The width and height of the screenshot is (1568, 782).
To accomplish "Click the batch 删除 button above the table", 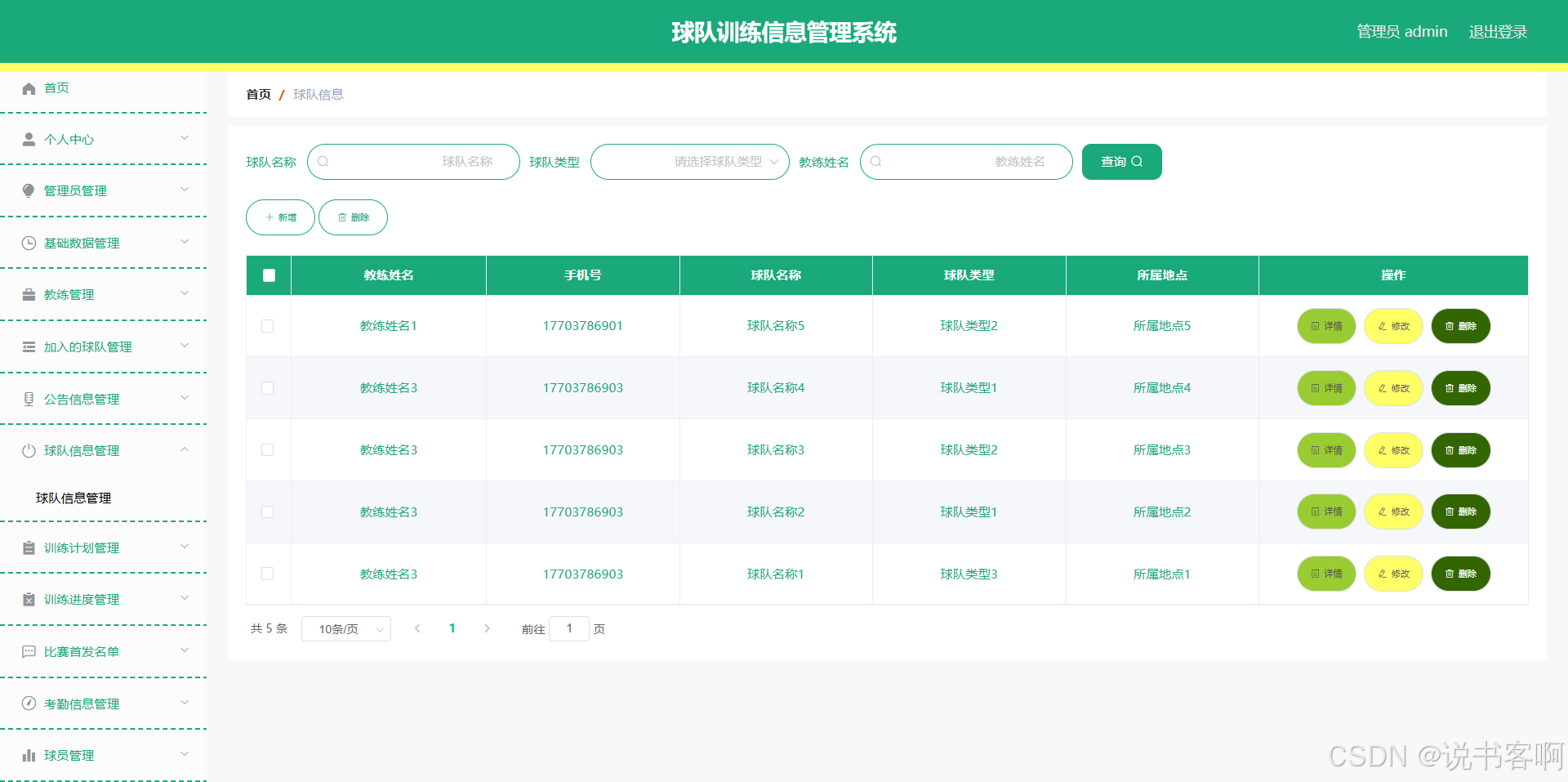I will 353,217.
